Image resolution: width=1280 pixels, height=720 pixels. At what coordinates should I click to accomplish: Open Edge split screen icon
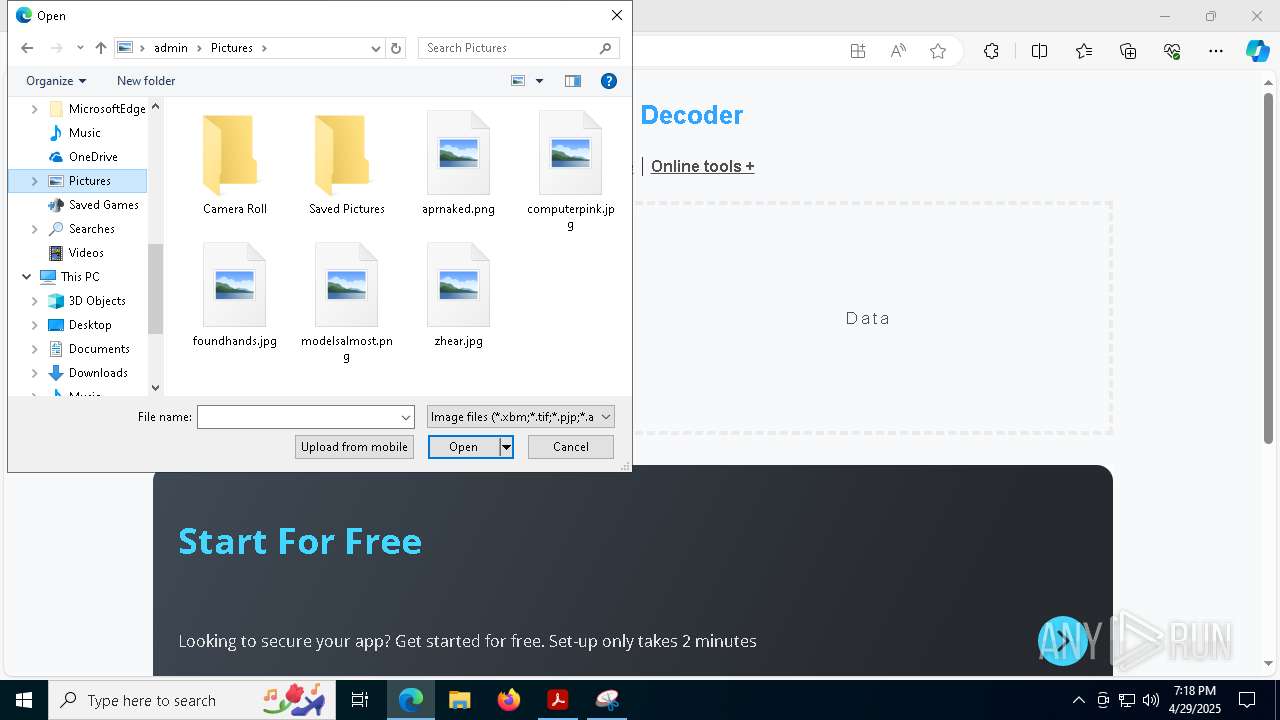[x=1039, y=51]
